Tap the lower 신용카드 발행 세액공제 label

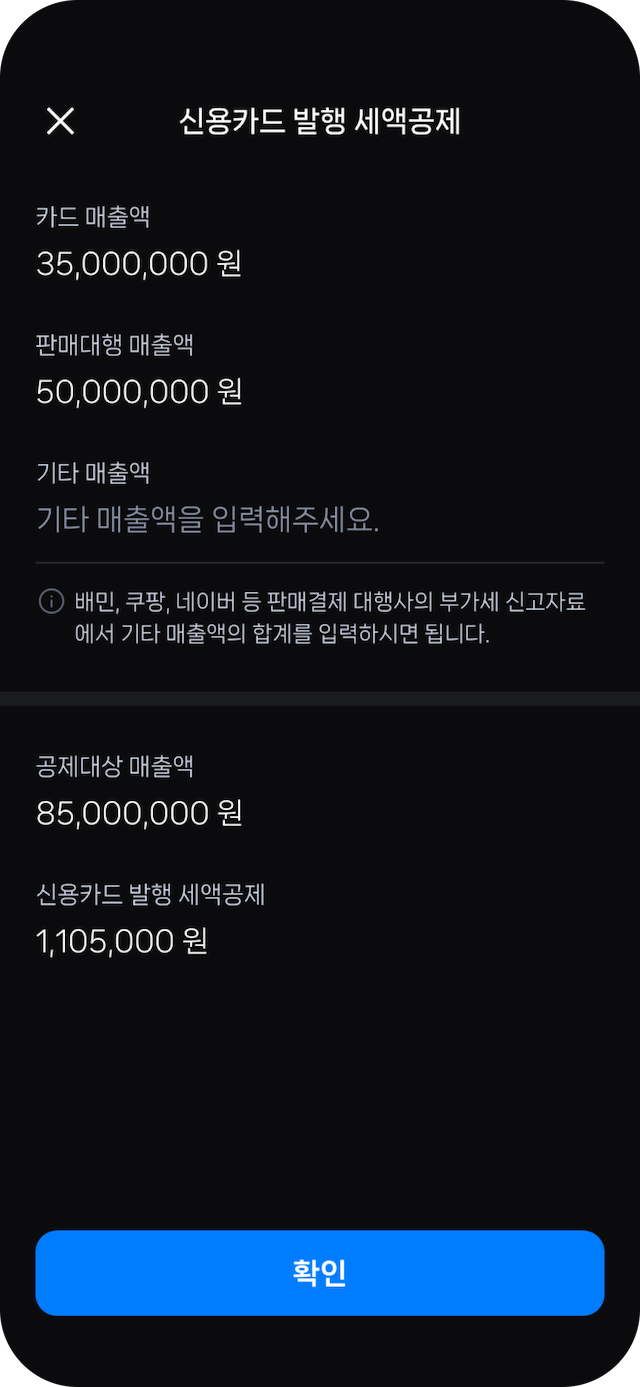150,895
